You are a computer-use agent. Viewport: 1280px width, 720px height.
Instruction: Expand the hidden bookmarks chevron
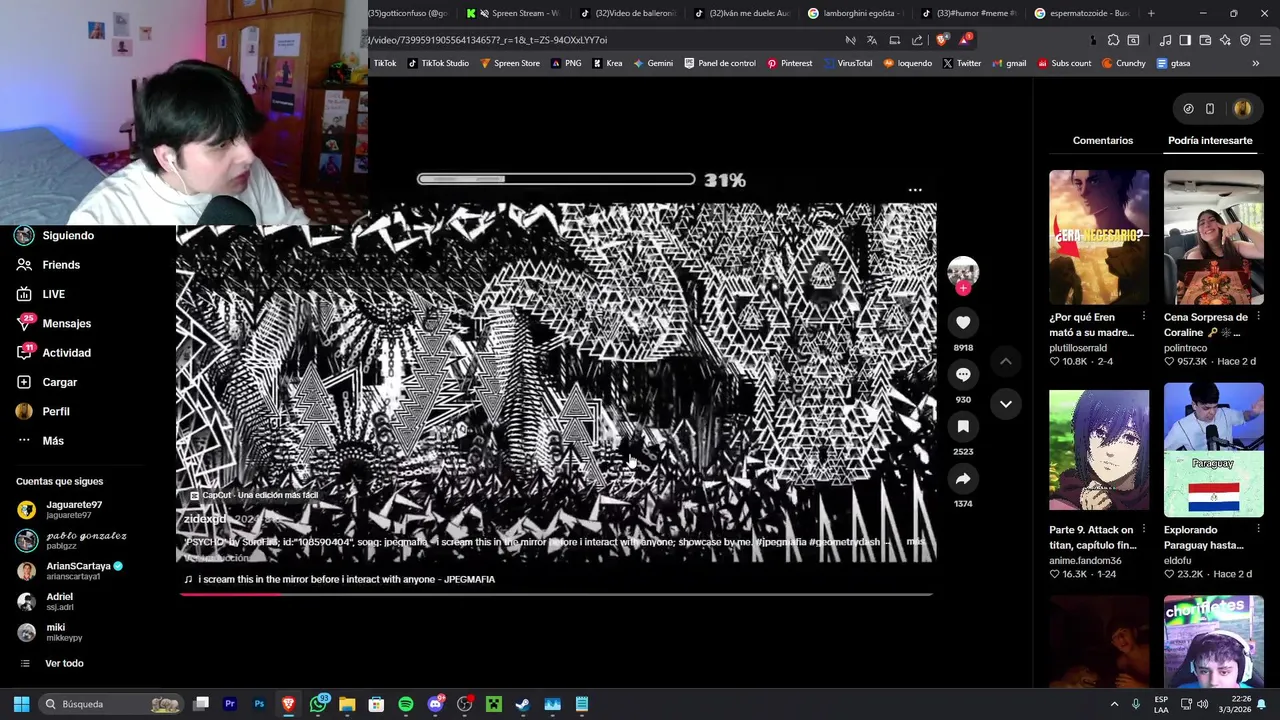click(x=1256, y=63)
